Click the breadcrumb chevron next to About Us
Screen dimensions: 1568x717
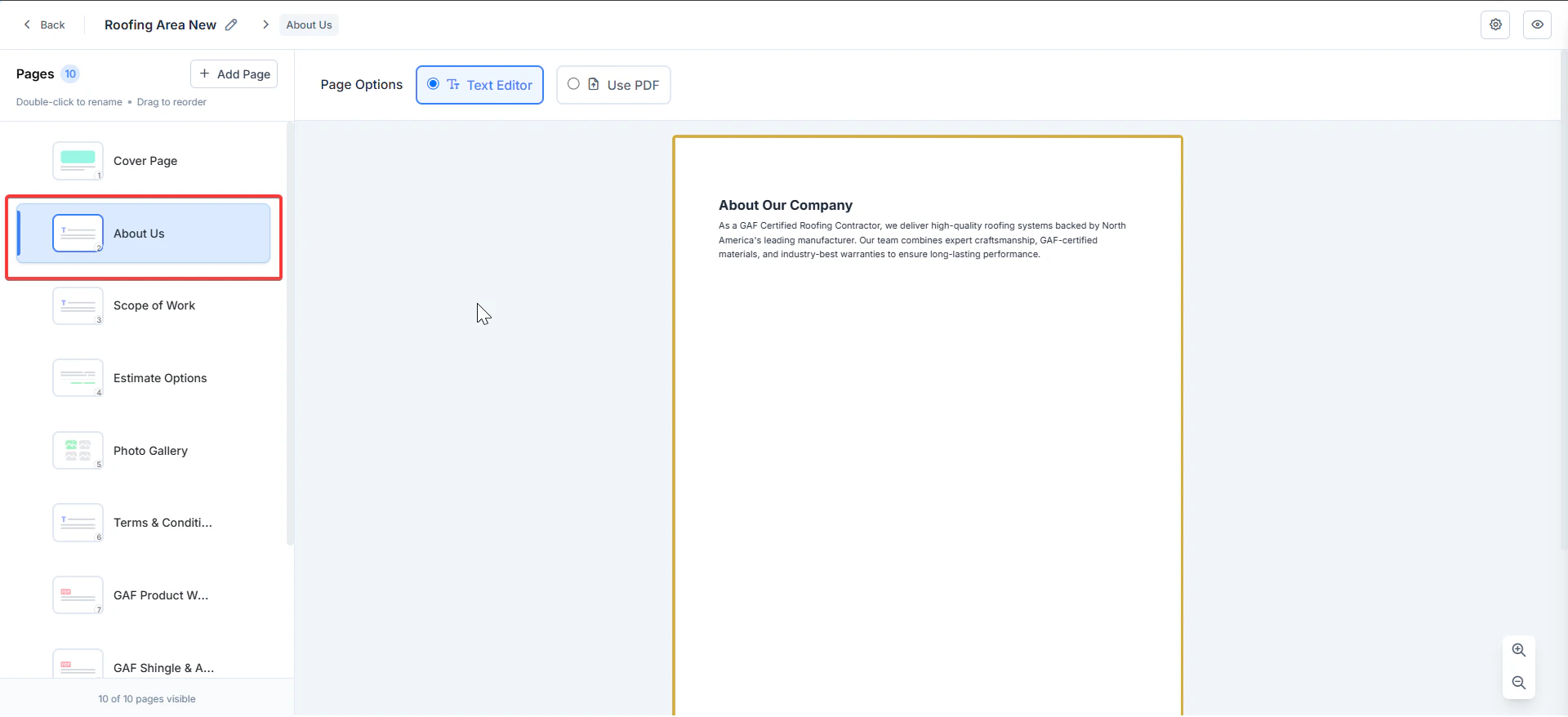(265, 24)
